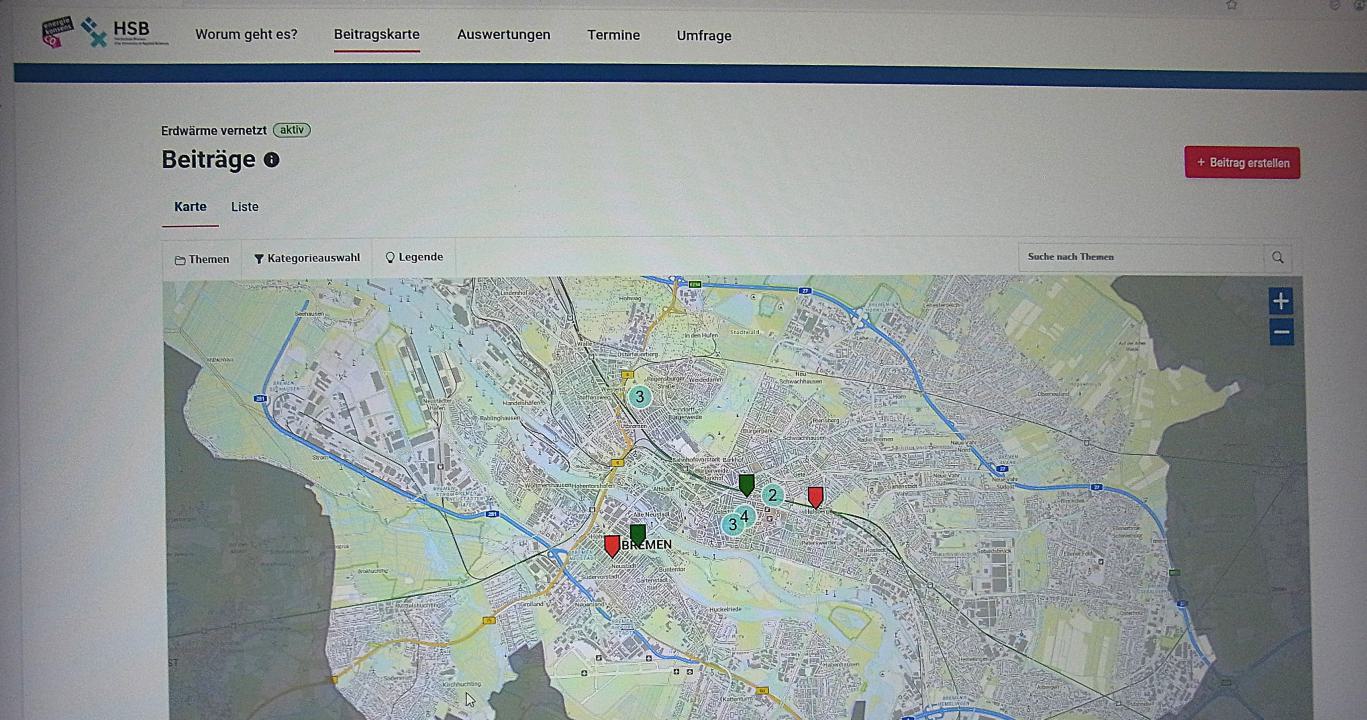
Task: Show the map Legende
Action: click(414, 257)
